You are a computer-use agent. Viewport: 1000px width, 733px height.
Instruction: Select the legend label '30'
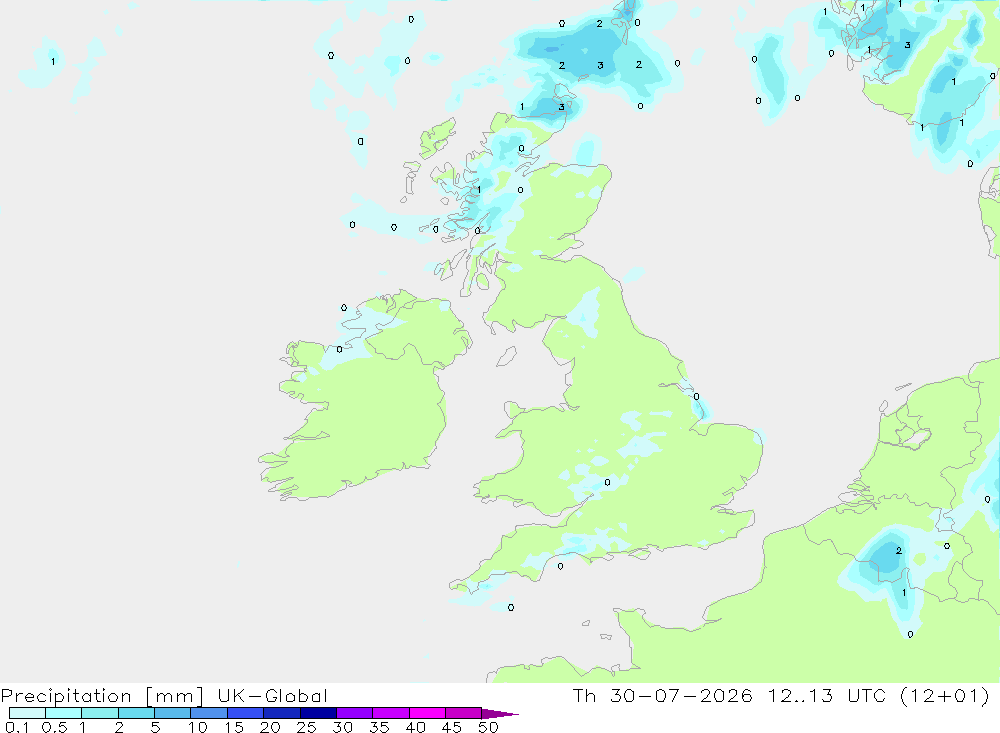pos(343,727)
